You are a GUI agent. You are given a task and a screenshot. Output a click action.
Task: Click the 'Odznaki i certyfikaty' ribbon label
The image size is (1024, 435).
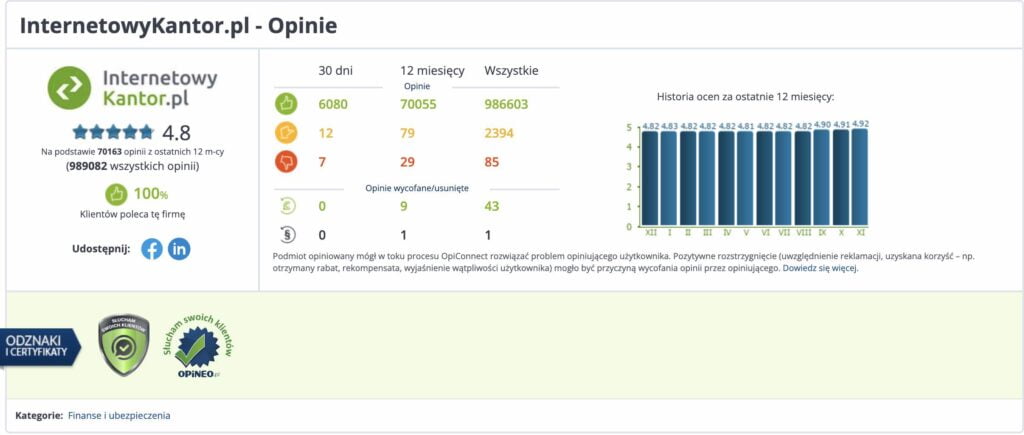40,347
